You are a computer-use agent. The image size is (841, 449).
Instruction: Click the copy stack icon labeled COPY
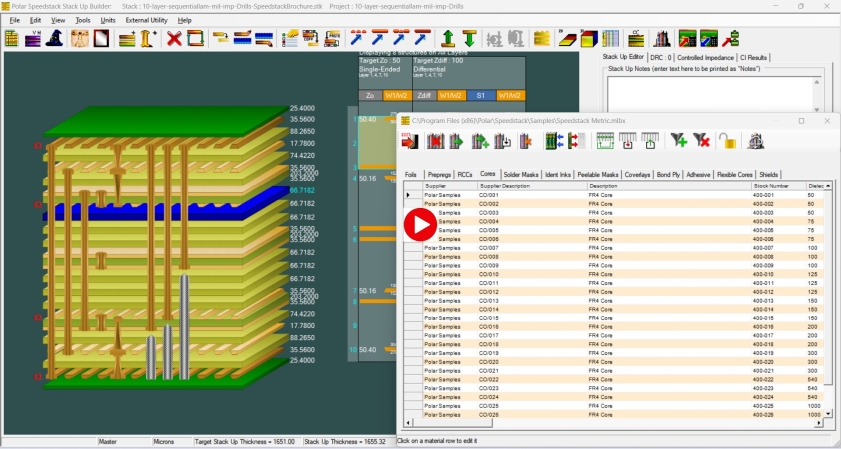point(311,38)
